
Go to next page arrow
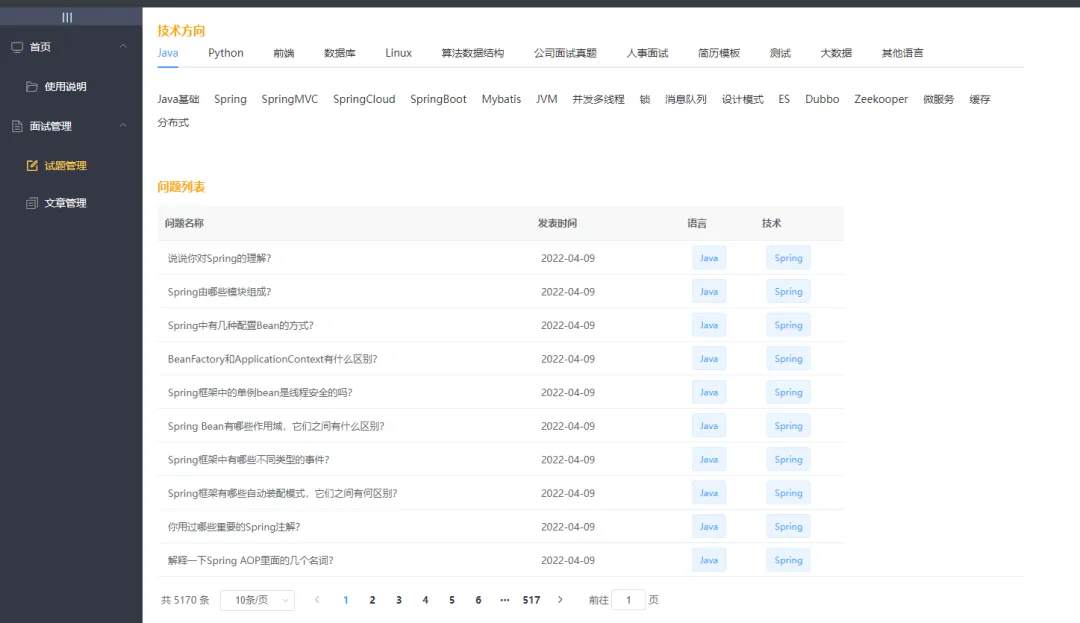coord(560,600)
